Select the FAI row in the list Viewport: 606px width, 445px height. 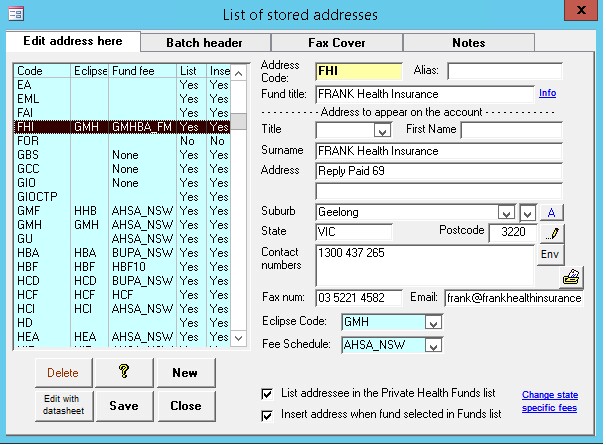click(122, 113)
